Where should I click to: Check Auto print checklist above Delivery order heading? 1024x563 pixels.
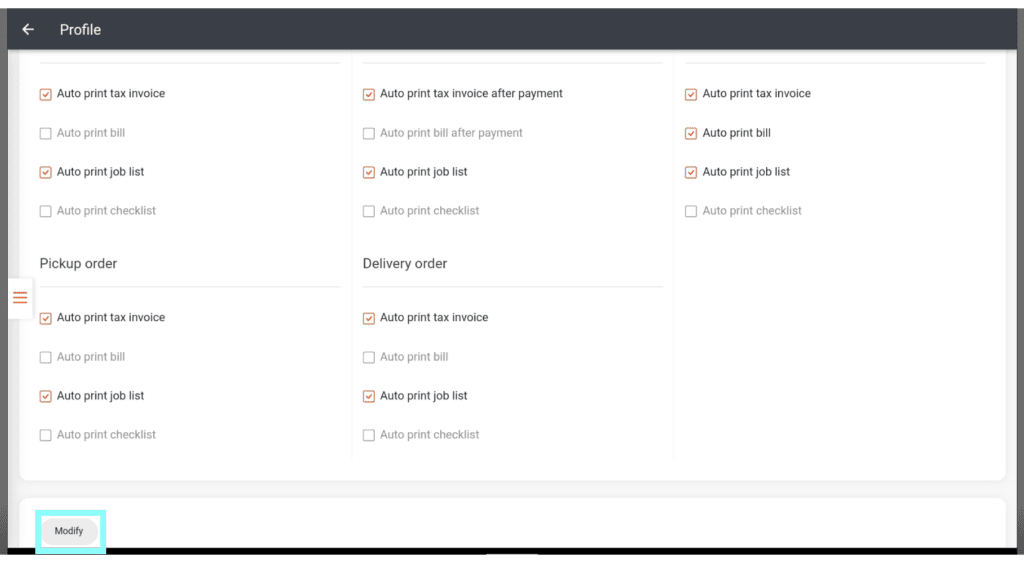(369, 211)
